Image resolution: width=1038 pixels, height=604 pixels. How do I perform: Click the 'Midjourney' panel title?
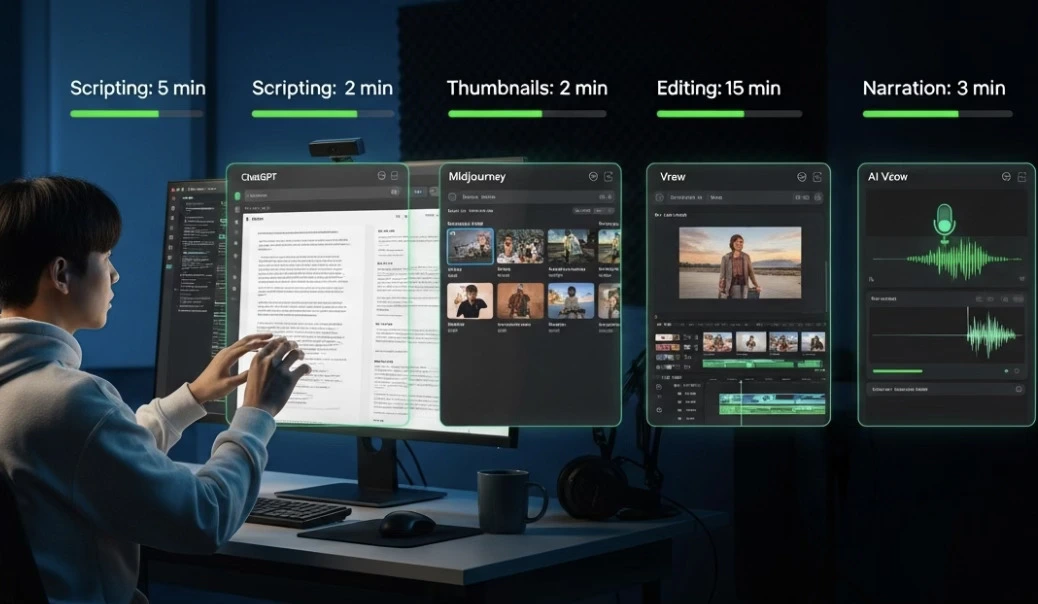coord(477,177)
